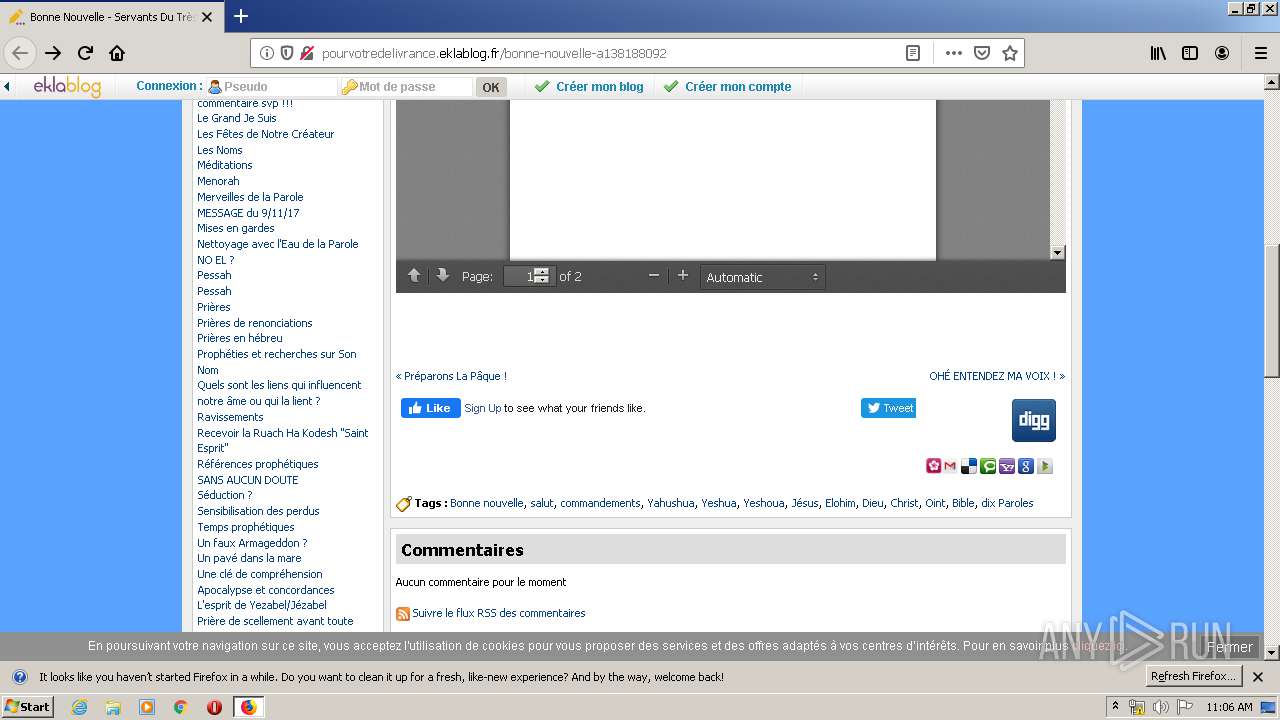Focus the Pseudo login field

coord(271,87)
